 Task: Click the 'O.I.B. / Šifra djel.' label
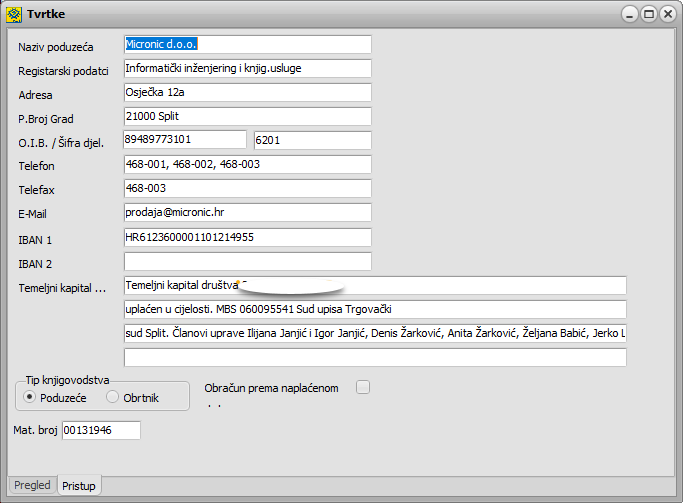61,143
